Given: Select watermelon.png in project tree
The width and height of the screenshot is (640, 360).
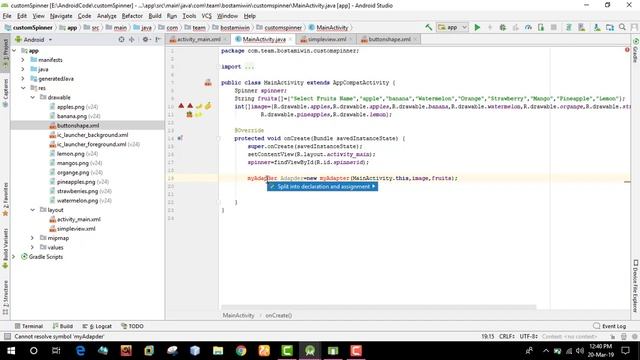Looking at the screenshot, I should coord(78,200).
